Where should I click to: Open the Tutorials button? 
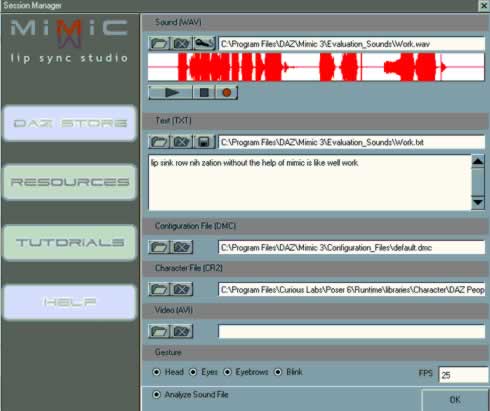click(x=70, y=242)
